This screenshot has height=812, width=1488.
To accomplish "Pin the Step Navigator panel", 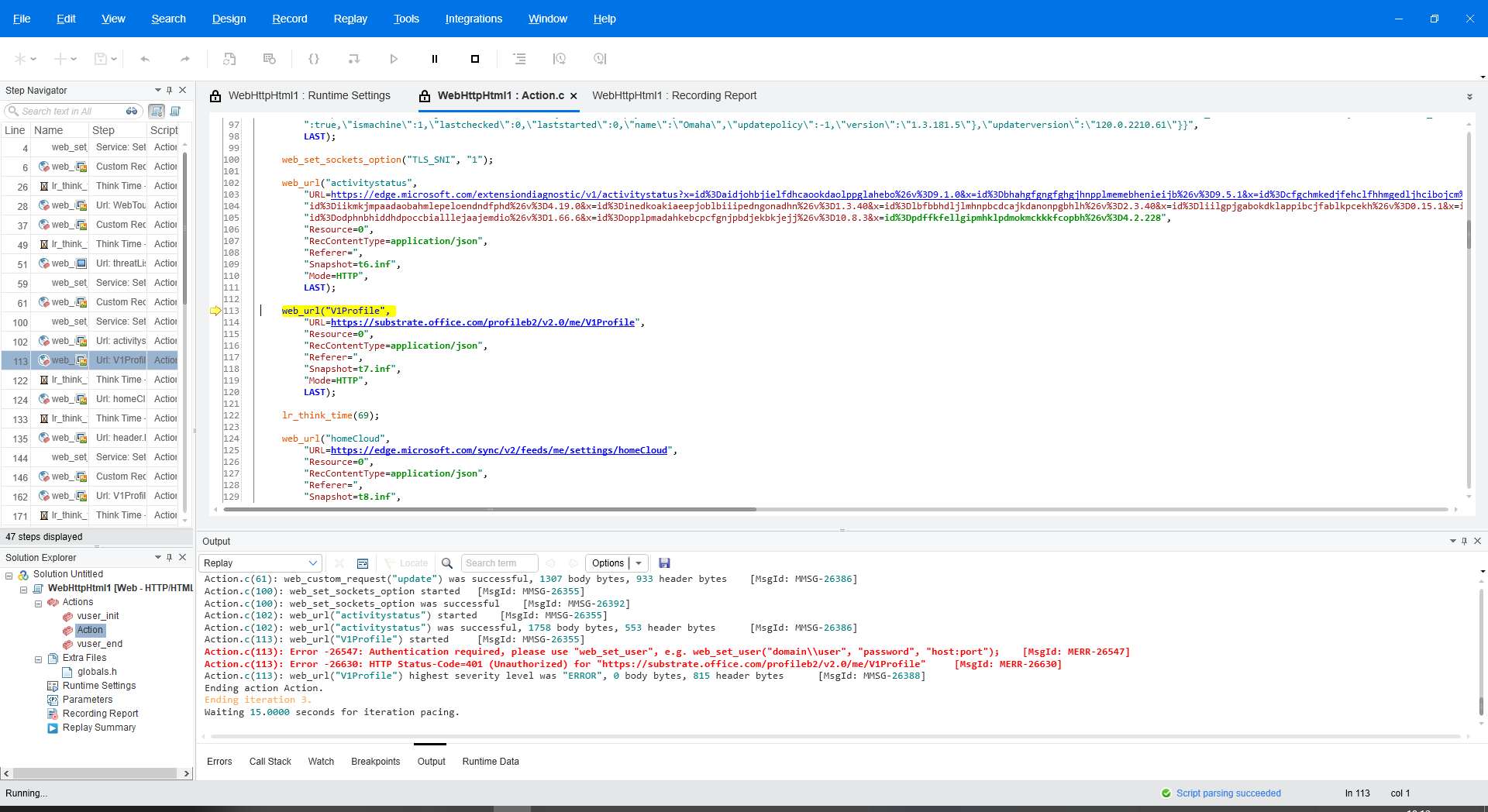I will tap(170, 91).
